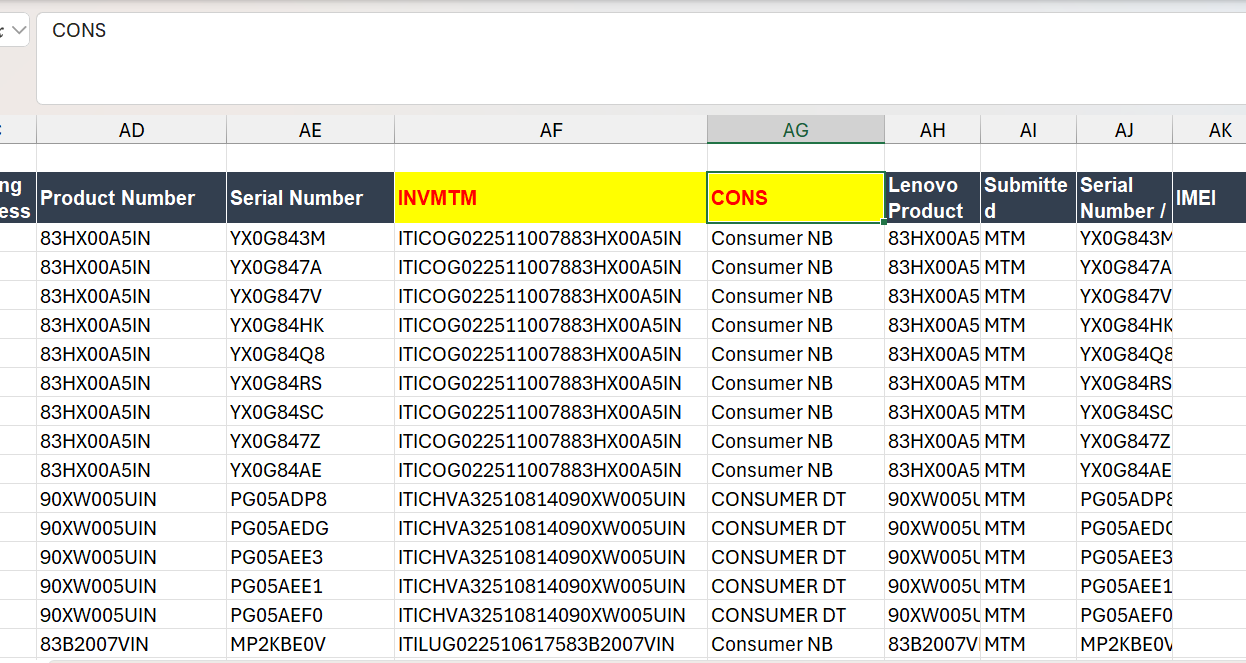Expand the Name Box dropdown arrow
1246x663 pixels.
coord(17,30)
